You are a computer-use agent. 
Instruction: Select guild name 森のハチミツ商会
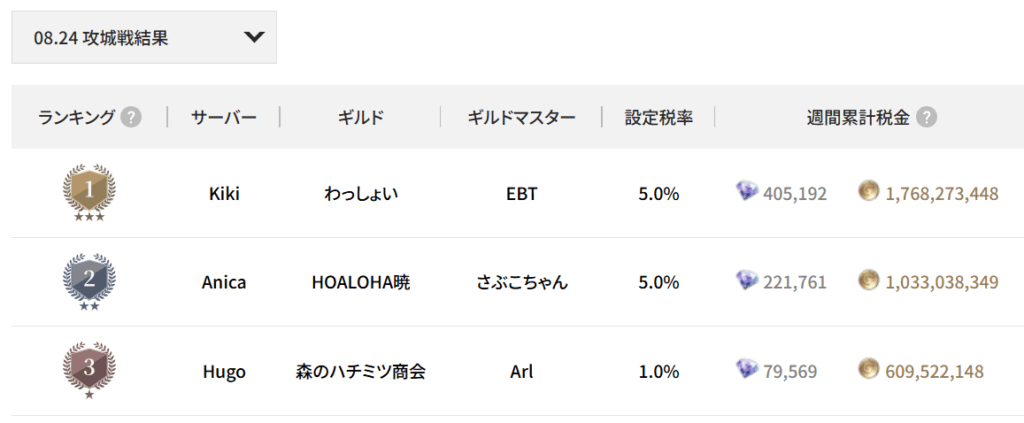[x=361, y=371]
